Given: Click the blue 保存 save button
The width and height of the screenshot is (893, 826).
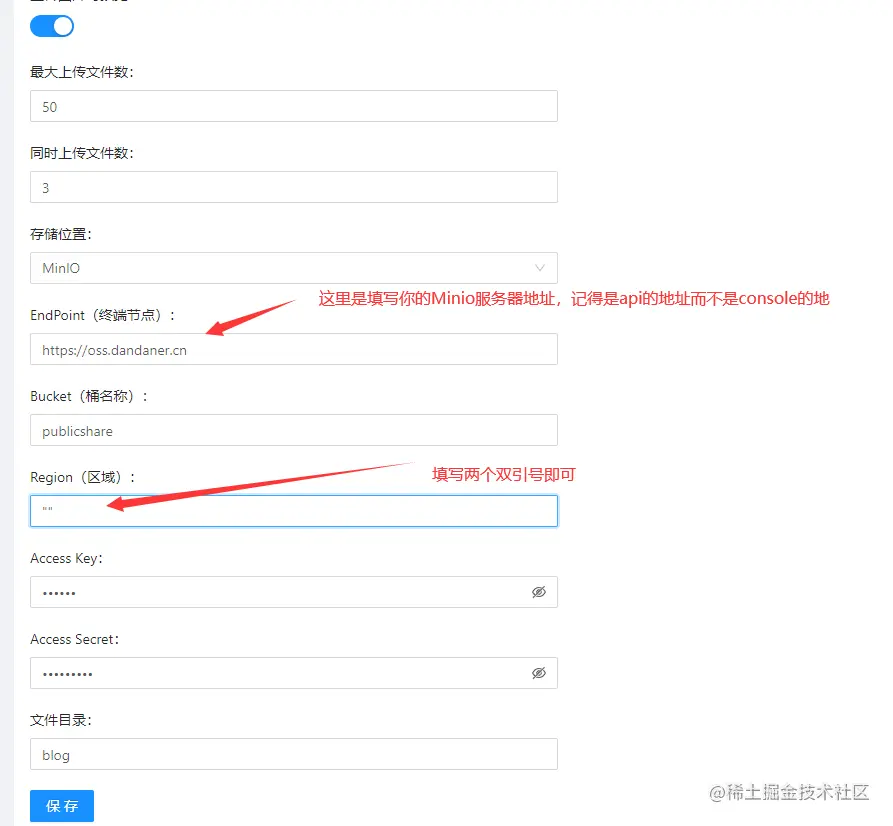Looking at the screenshot, I should pos(62,805).
